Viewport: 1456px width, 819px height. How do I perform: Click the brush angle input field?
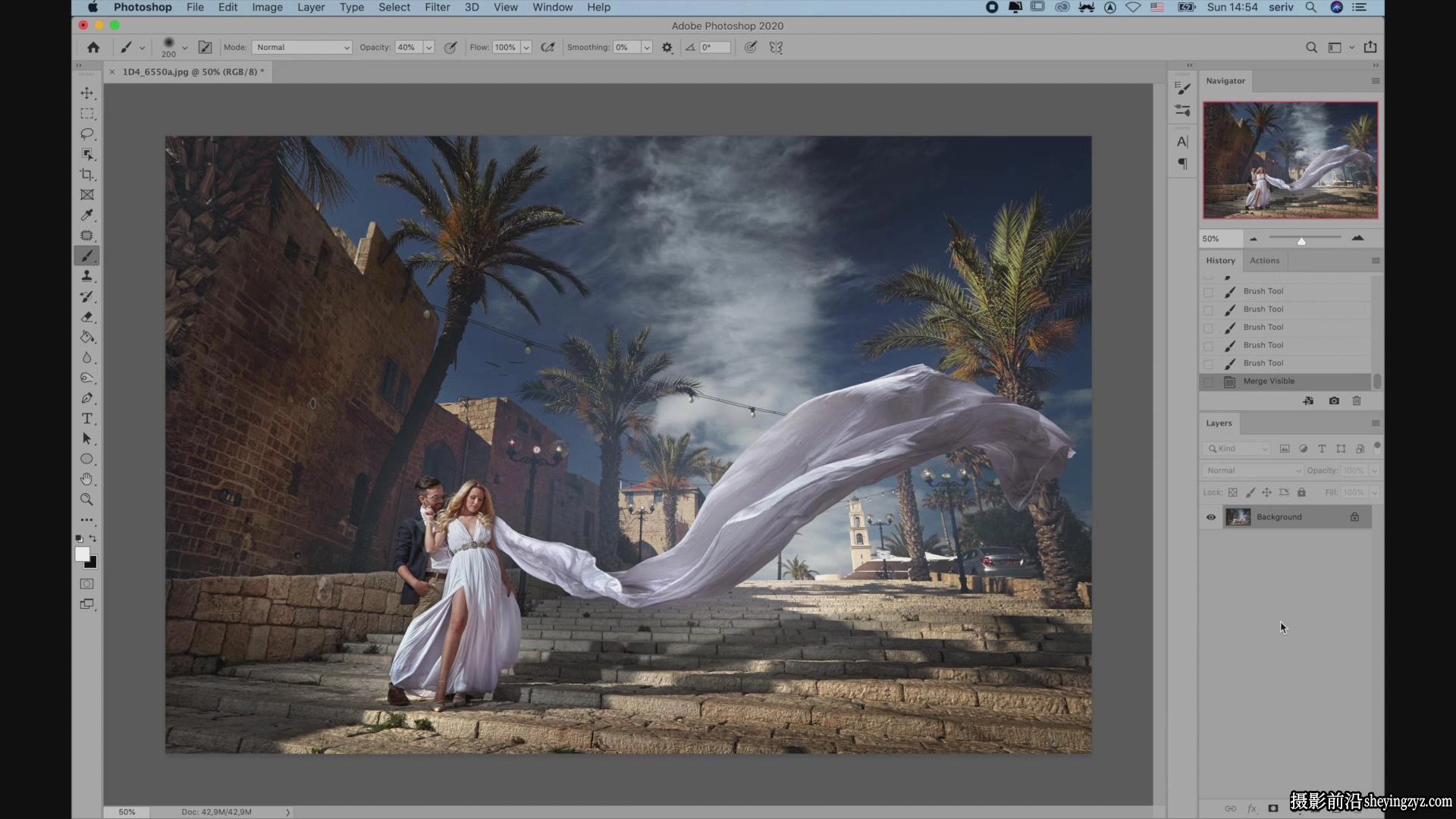[715, 47]
